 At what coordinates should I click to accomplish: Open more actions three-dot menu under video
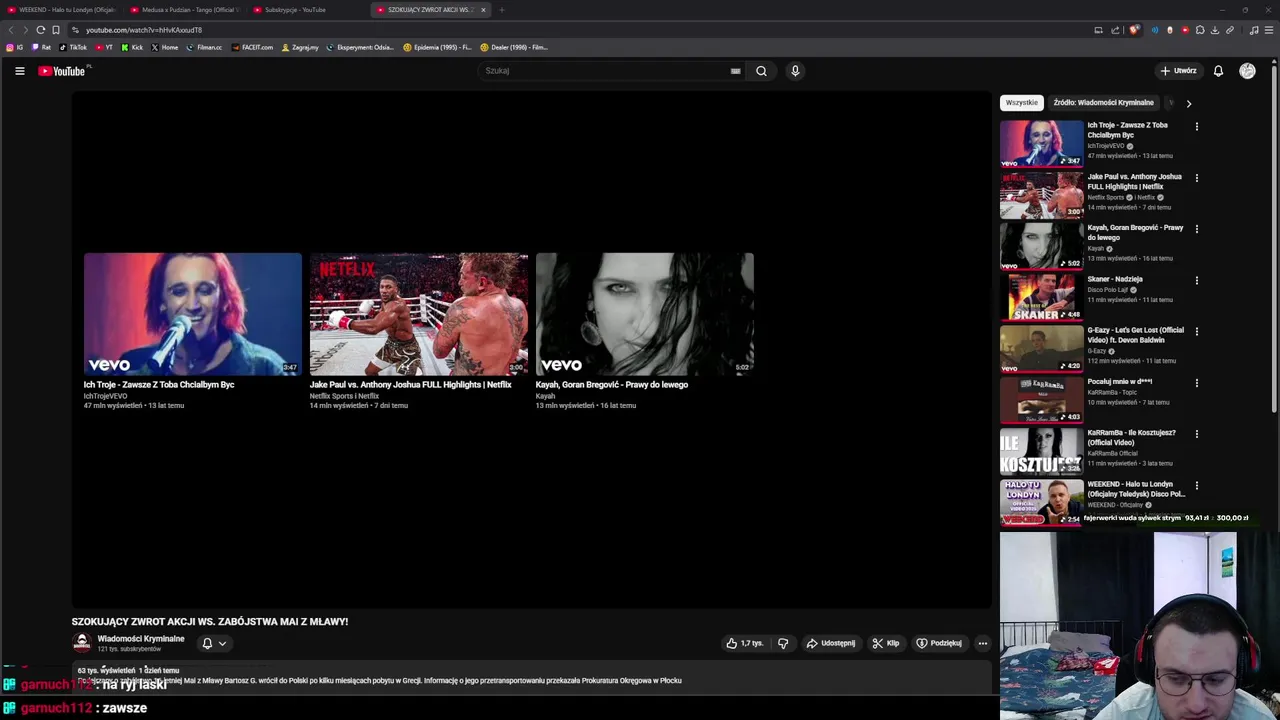[983, 643]
